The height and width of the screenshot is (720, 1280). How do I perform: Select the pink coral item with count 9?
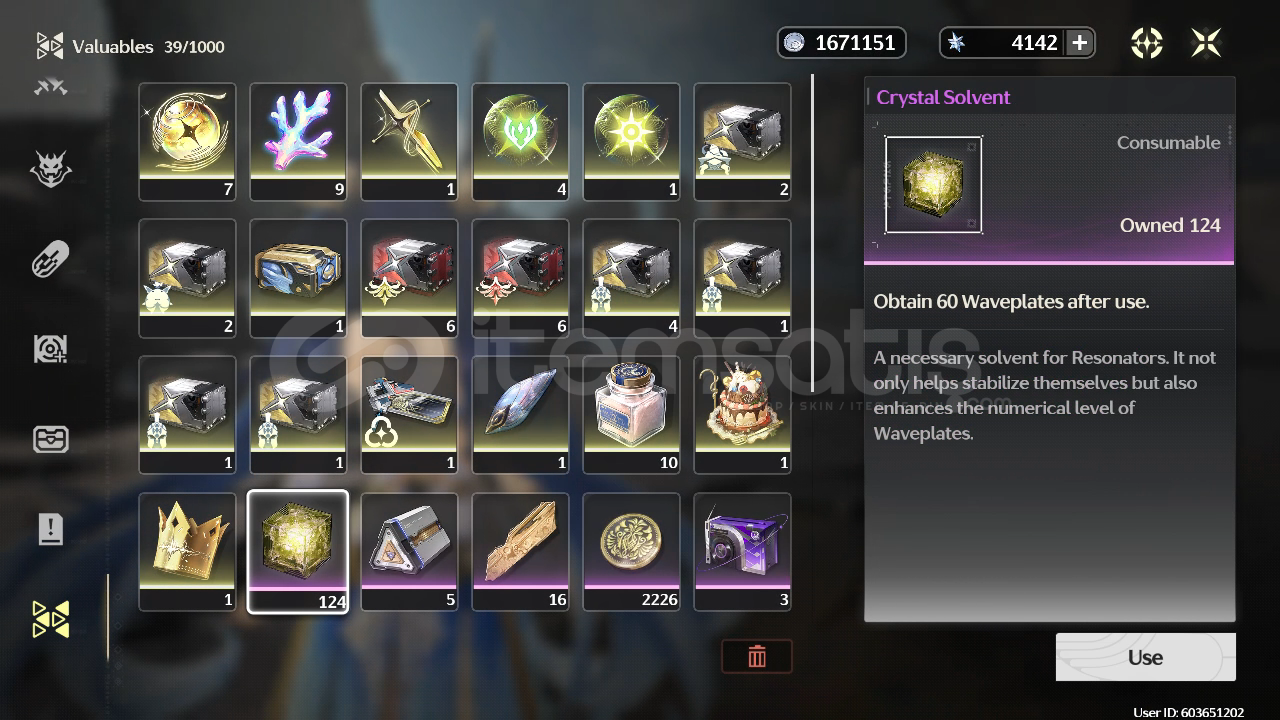[298, 142]
